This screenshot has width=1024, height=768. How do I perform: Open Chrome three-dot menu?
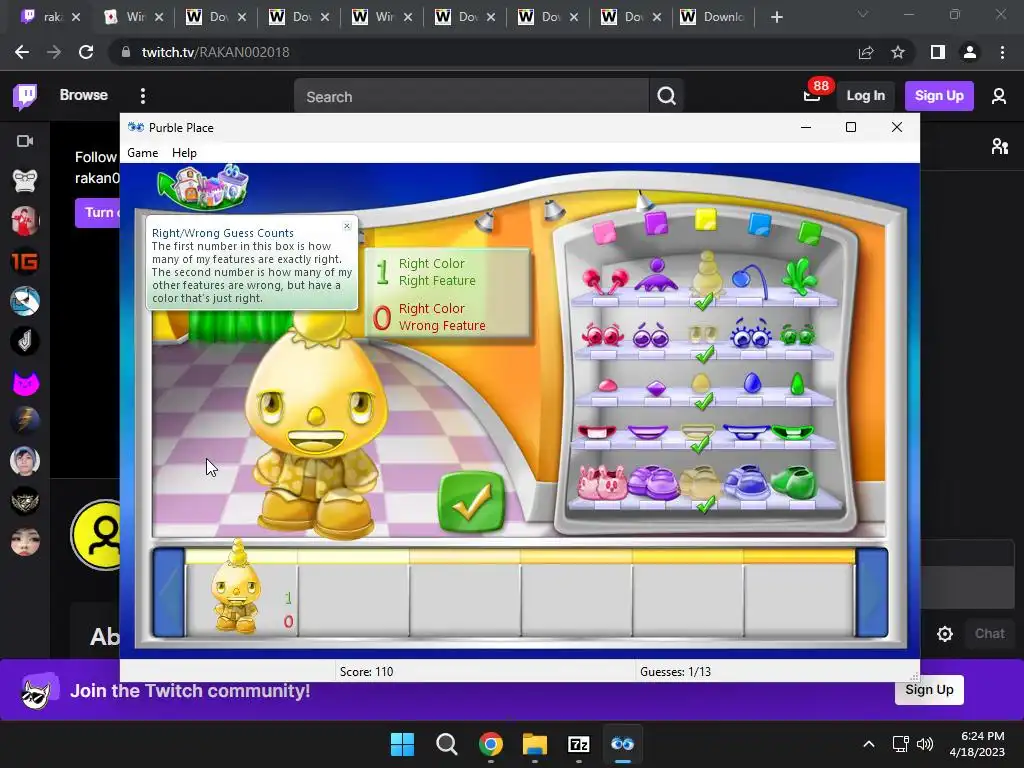[x=1002, y=52]
